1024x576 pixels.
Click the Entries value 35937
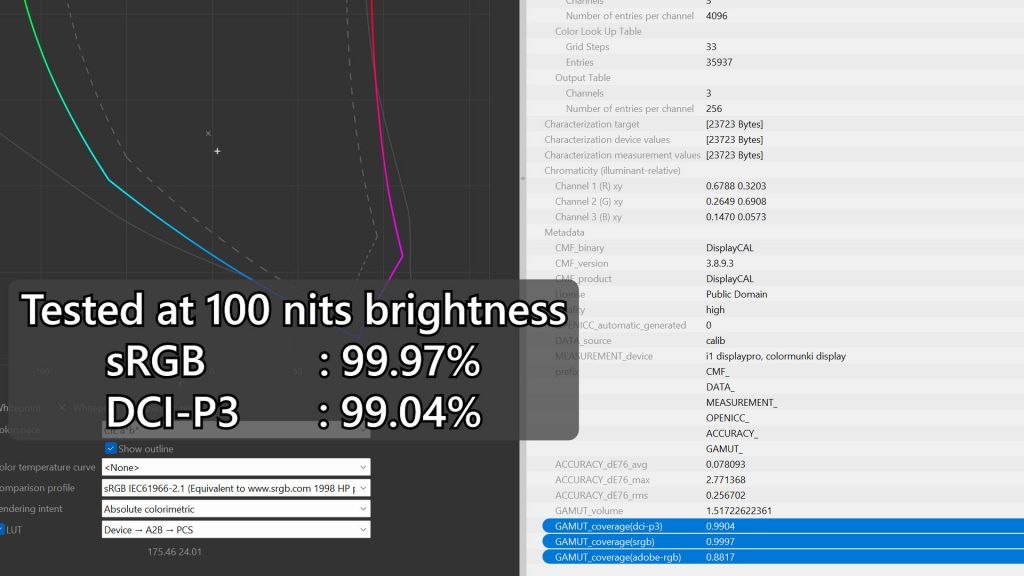pyautogui.click(x=719, y=62)
